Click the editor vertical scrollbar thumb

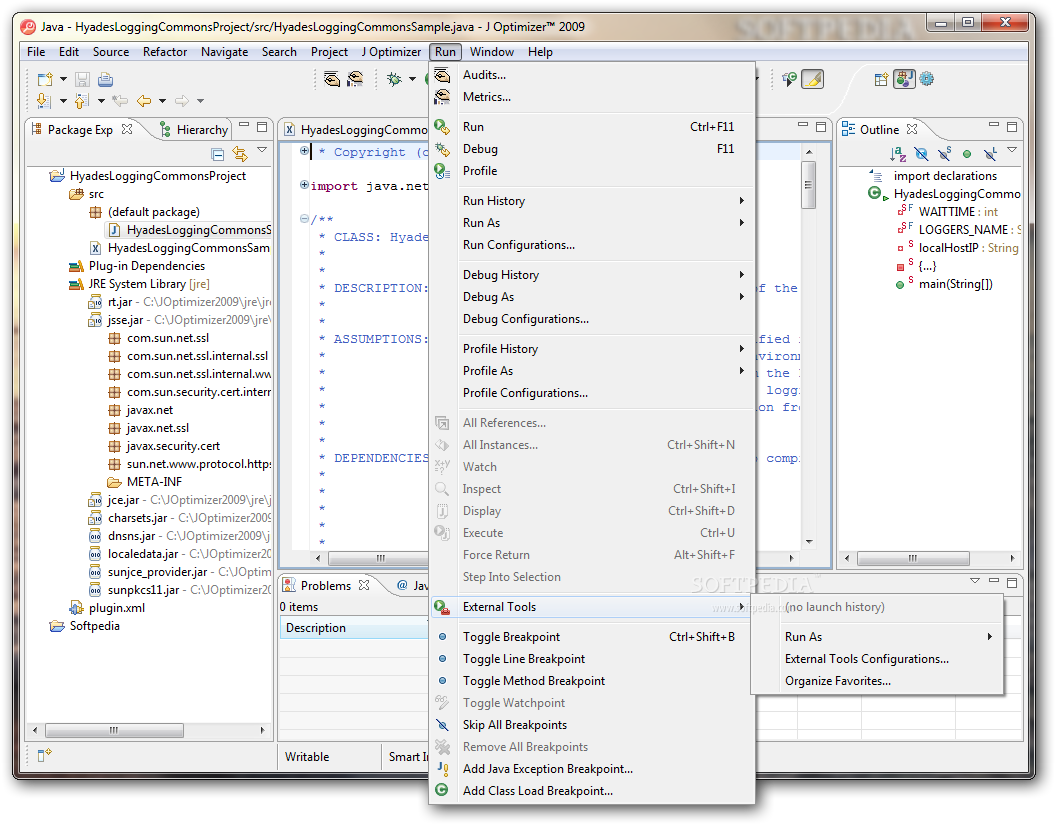coord(809,185)
